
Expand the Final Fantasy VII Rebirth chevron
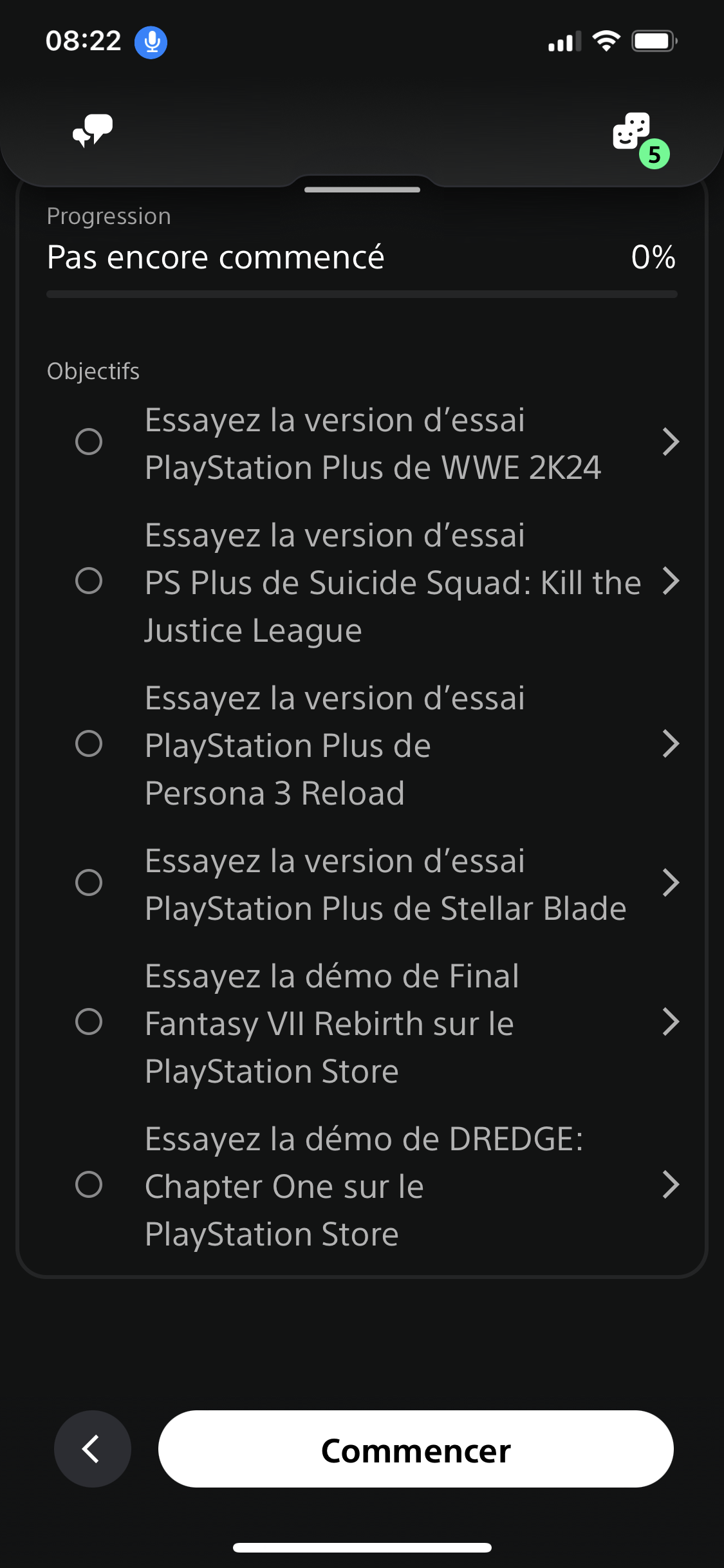[x=671, y=1022]
